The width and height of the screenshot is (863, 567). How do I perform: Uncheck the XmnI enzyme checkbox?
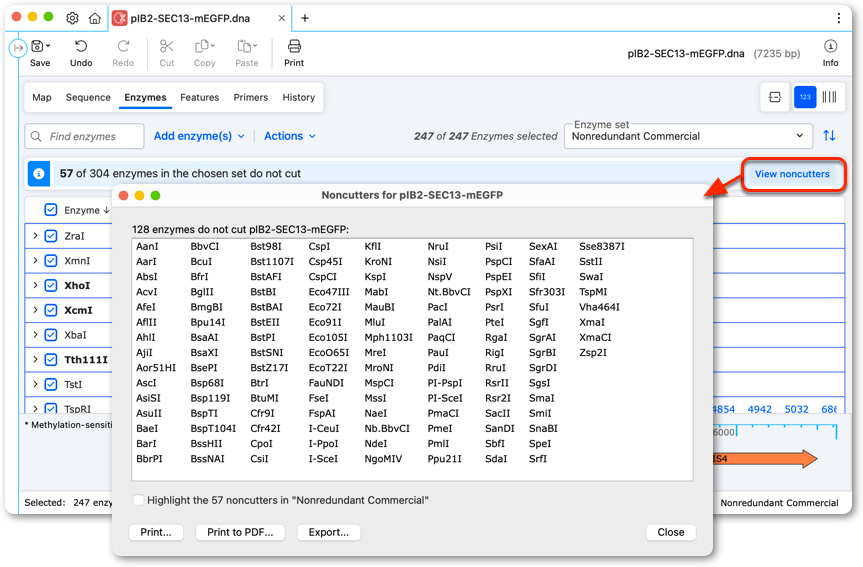(x=51, y=260)
